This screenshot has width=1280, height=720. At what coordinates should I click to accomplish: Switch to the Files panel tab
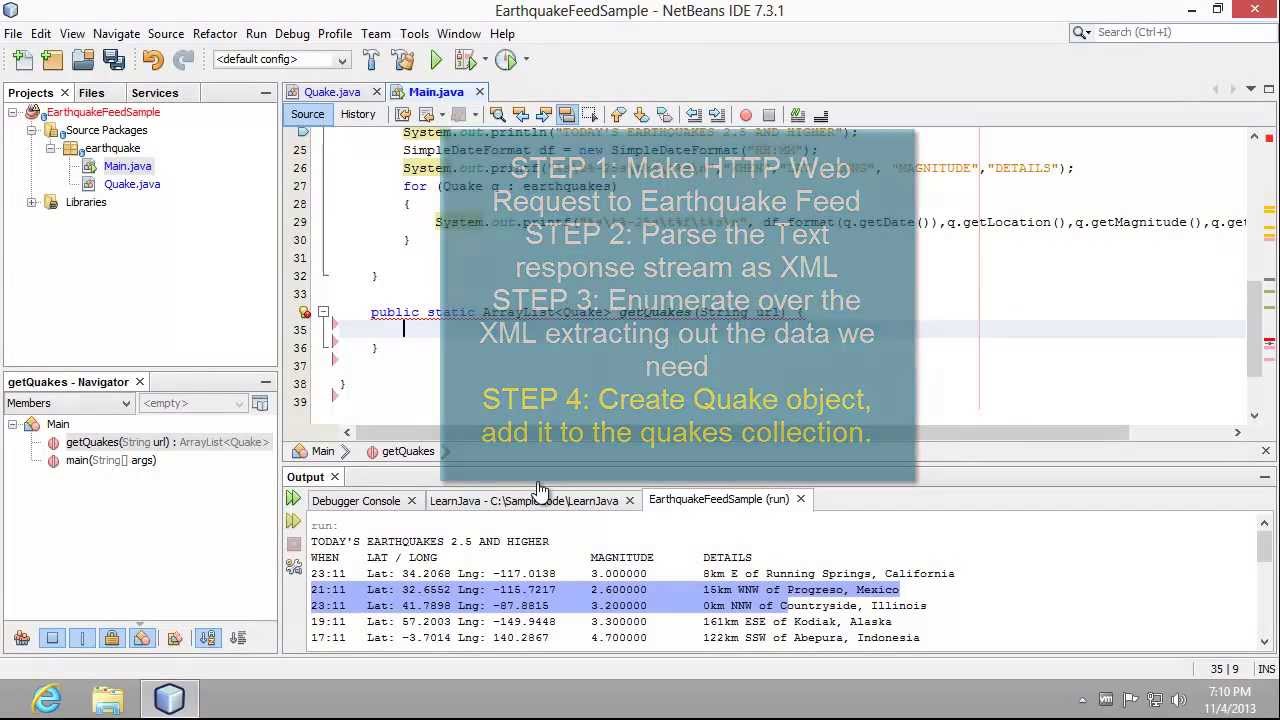[x=91, y=93]
